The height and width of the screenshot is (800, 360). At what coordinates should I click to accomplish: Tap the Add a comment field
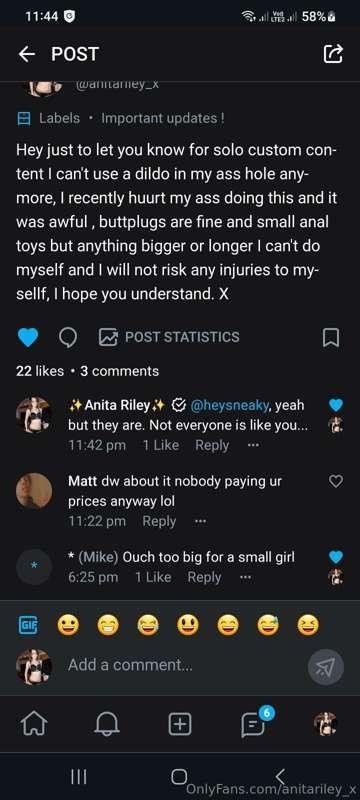tap(184, 665)
